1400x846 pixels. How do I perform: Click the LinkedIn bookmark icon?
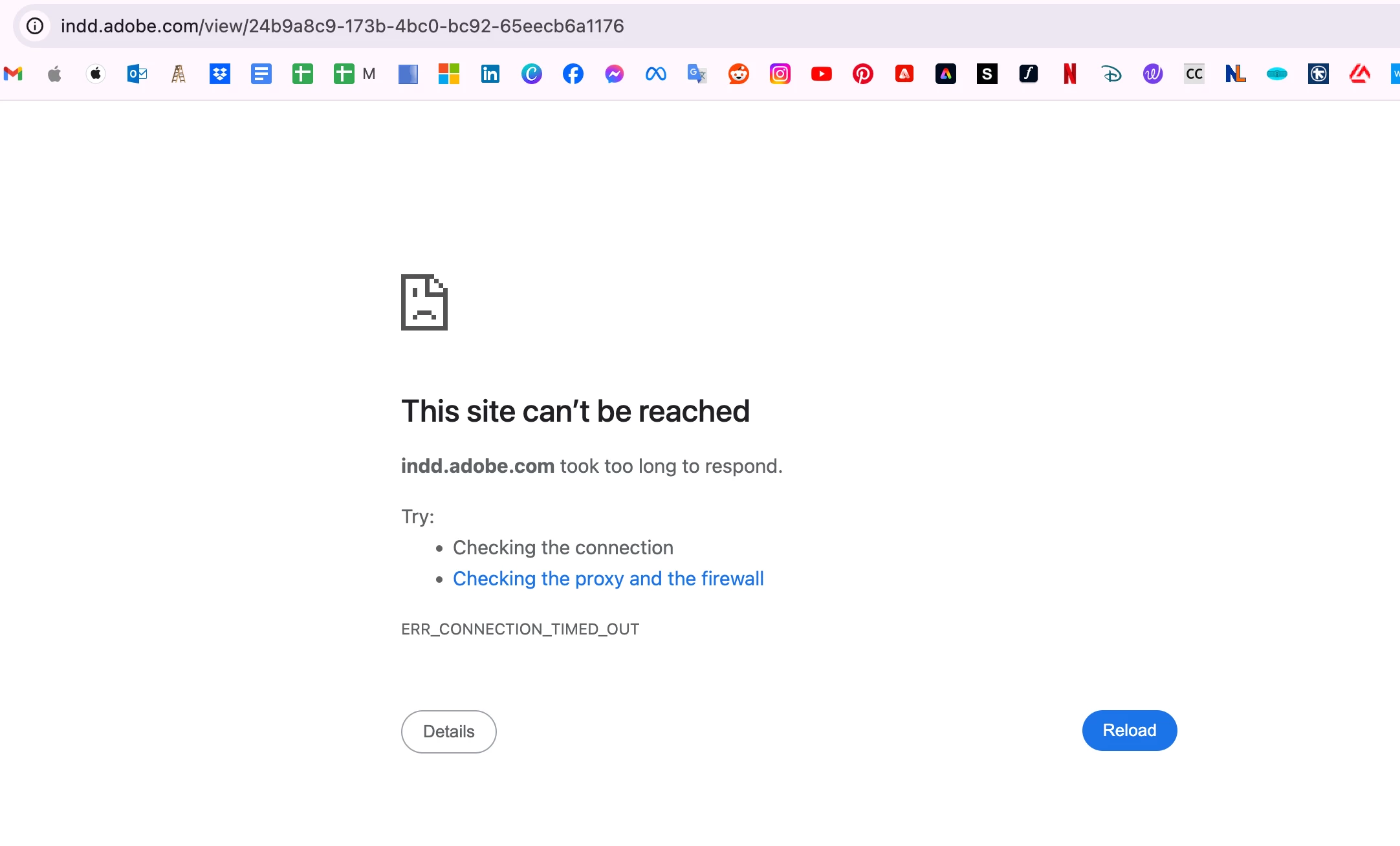point(490,74)
